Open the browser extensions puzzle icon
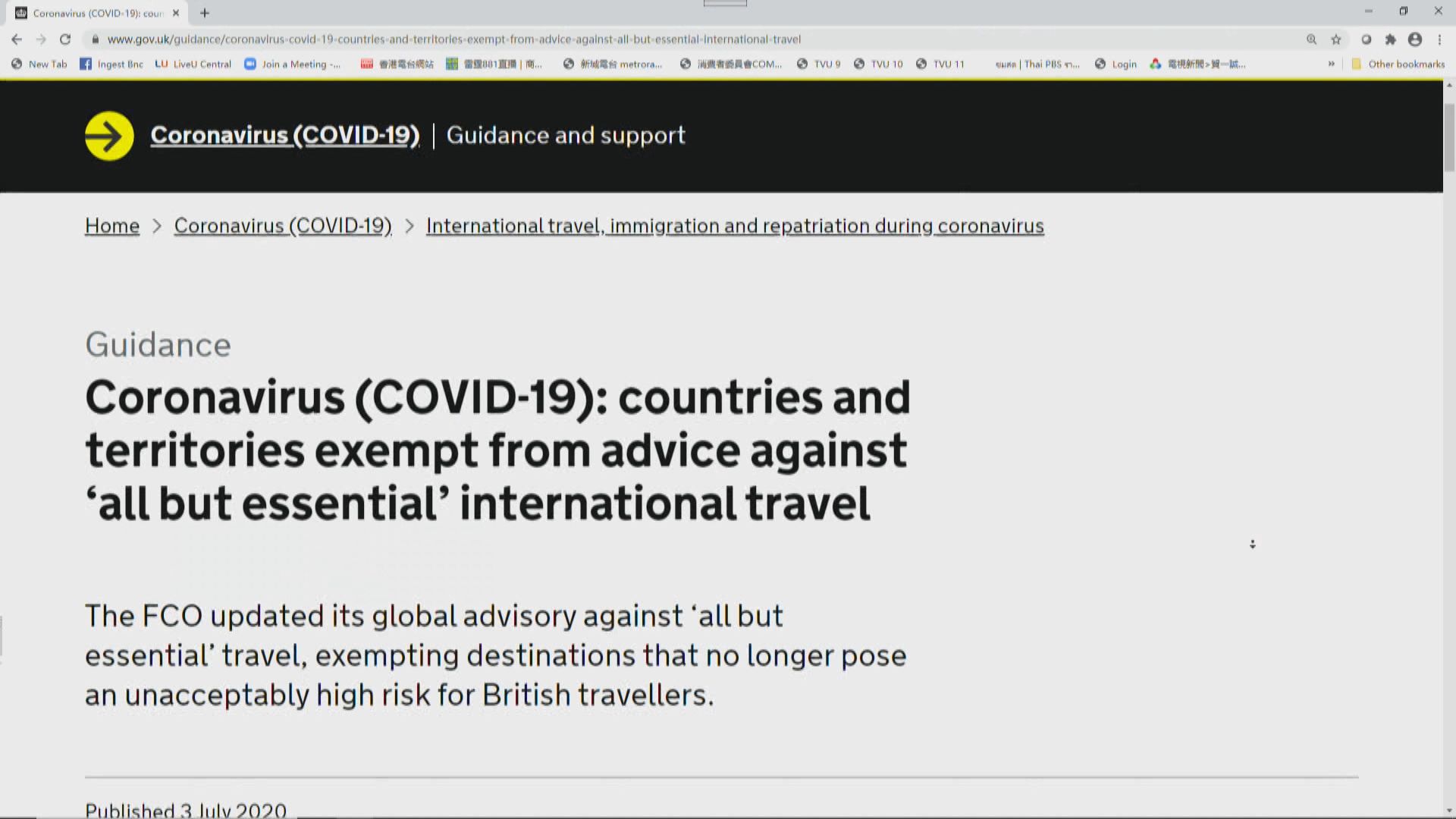Viewport: 1456px width, 819px height. point(1390,39)
